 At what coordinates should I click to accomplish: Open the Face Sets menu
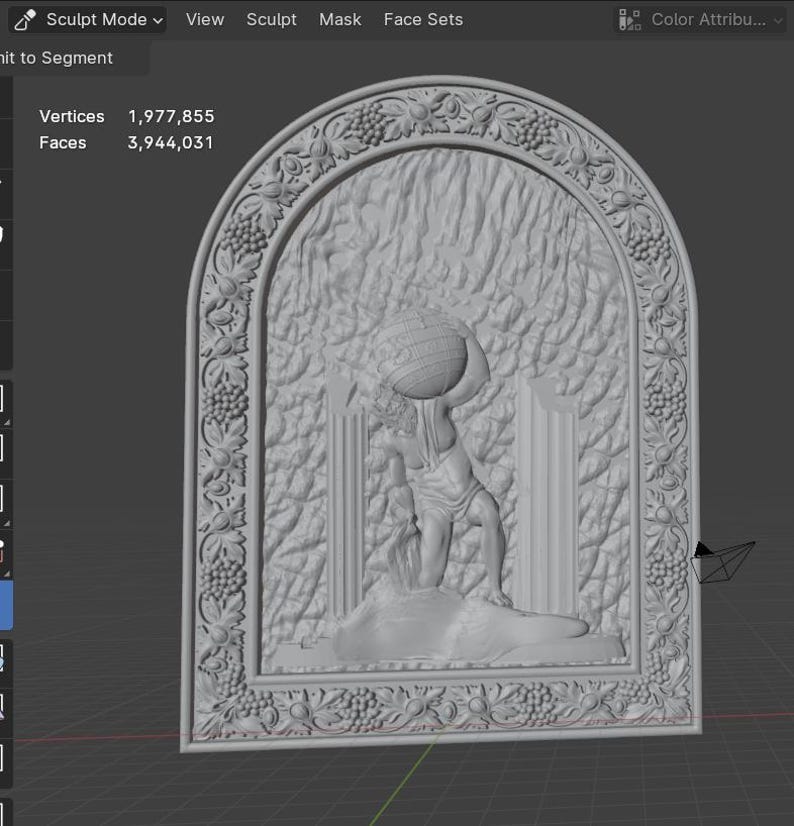(x=423, y=19)
